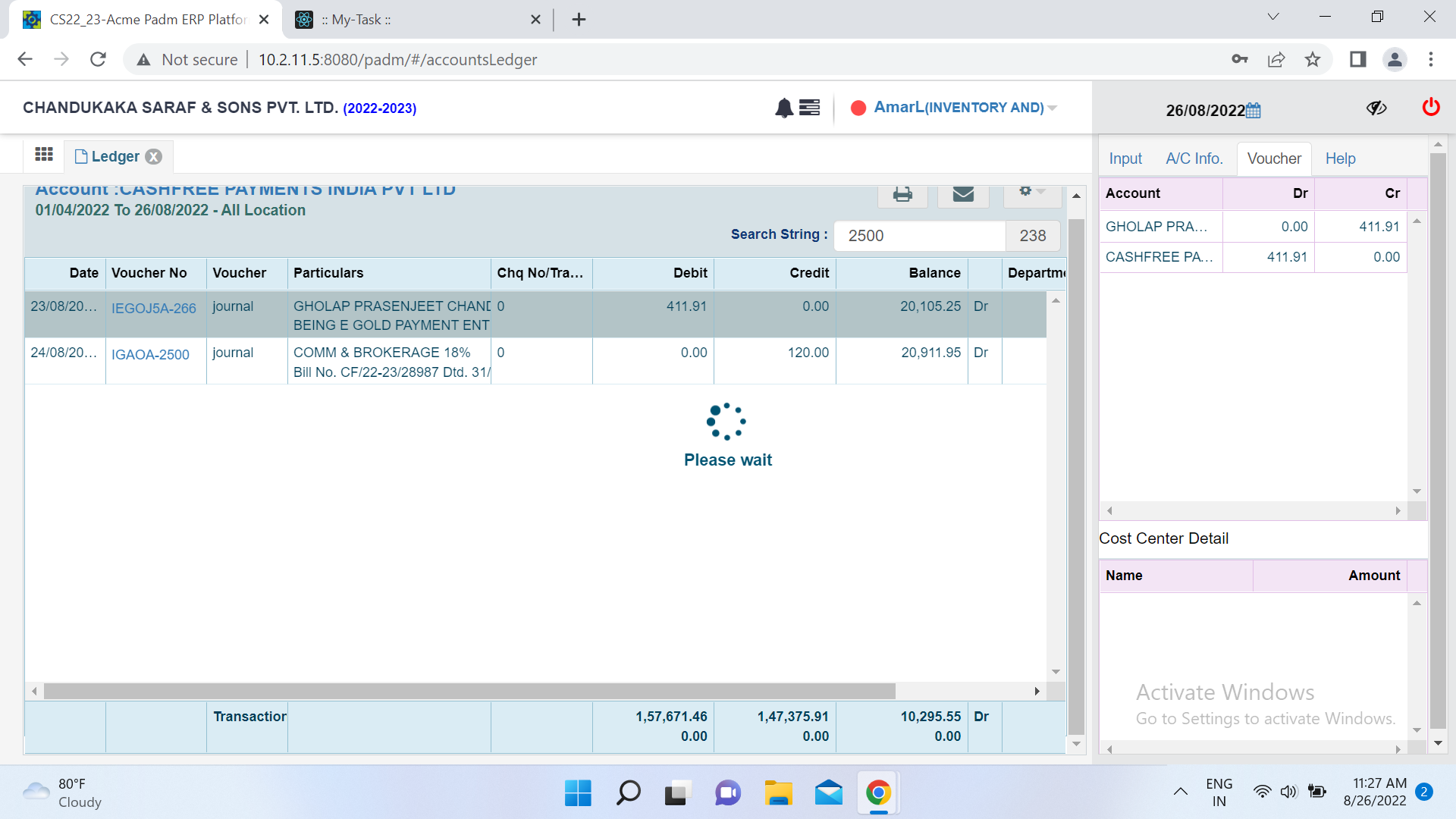Viewport: 1456px width, 819px height.
Task: Open the calendar date picker icon
Action: coord(1254,111)
